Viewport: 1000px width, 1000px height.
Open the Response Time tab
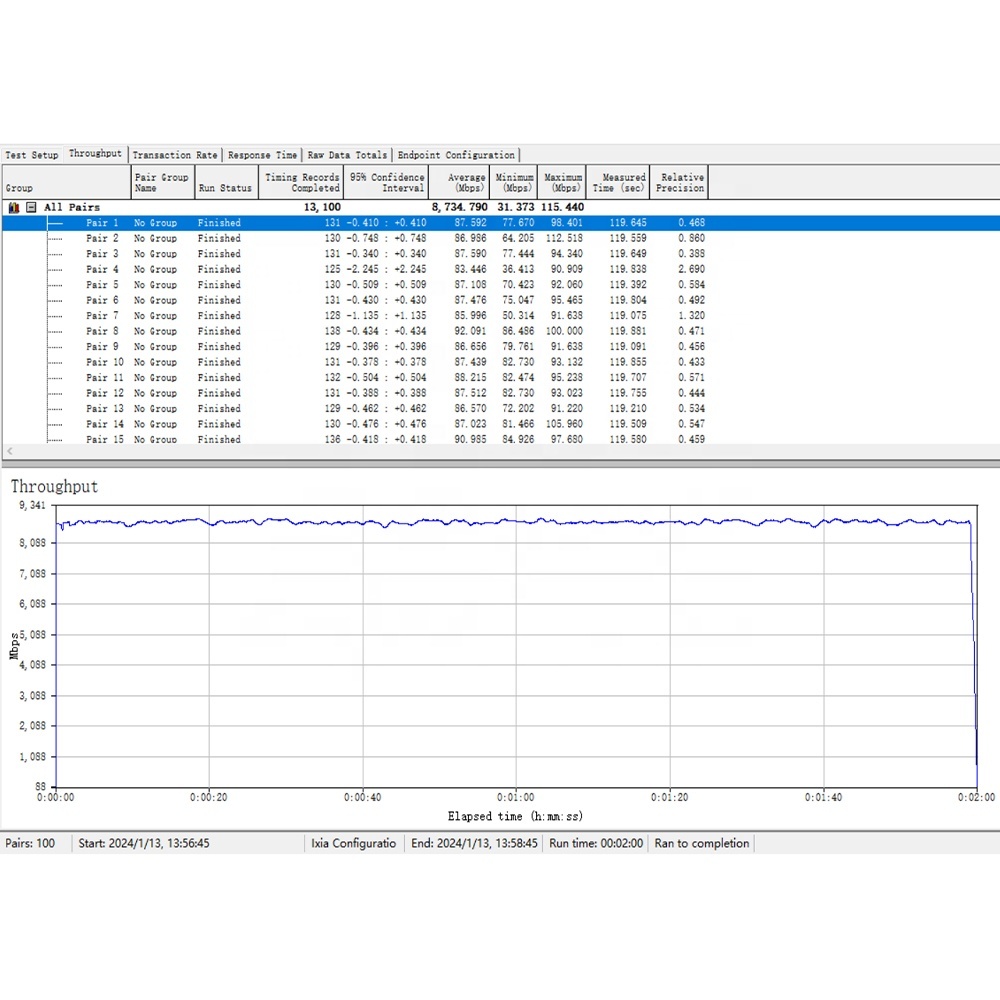coord(262,155)
